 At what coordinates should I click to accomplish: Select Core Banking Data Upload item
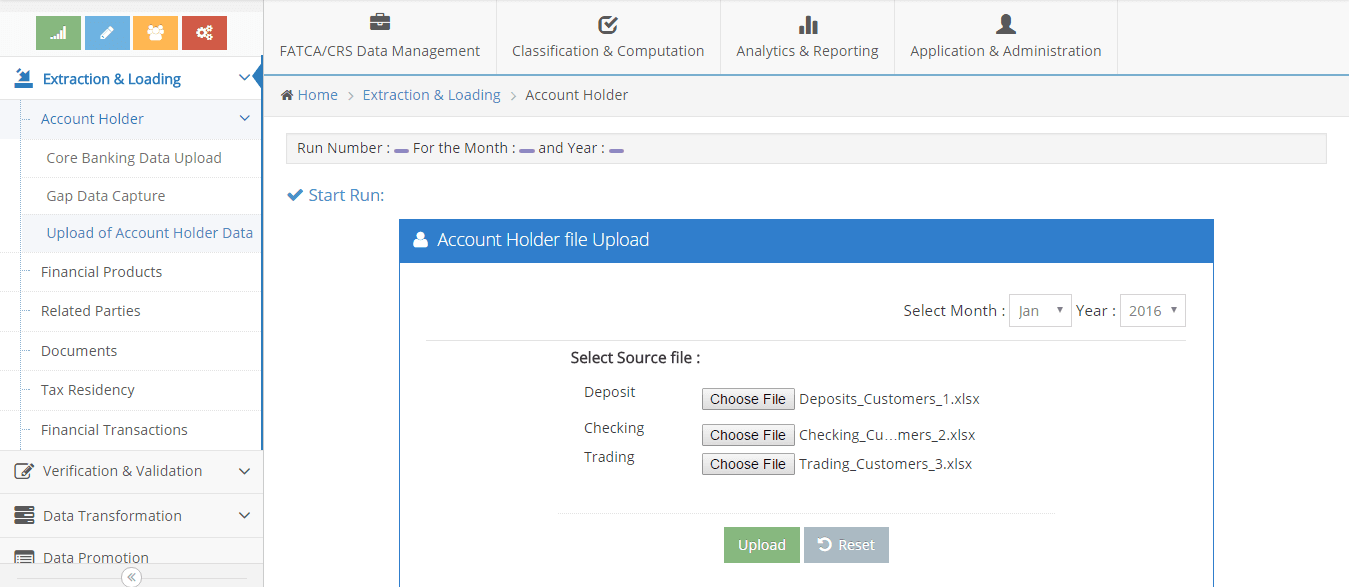point(134,158)
